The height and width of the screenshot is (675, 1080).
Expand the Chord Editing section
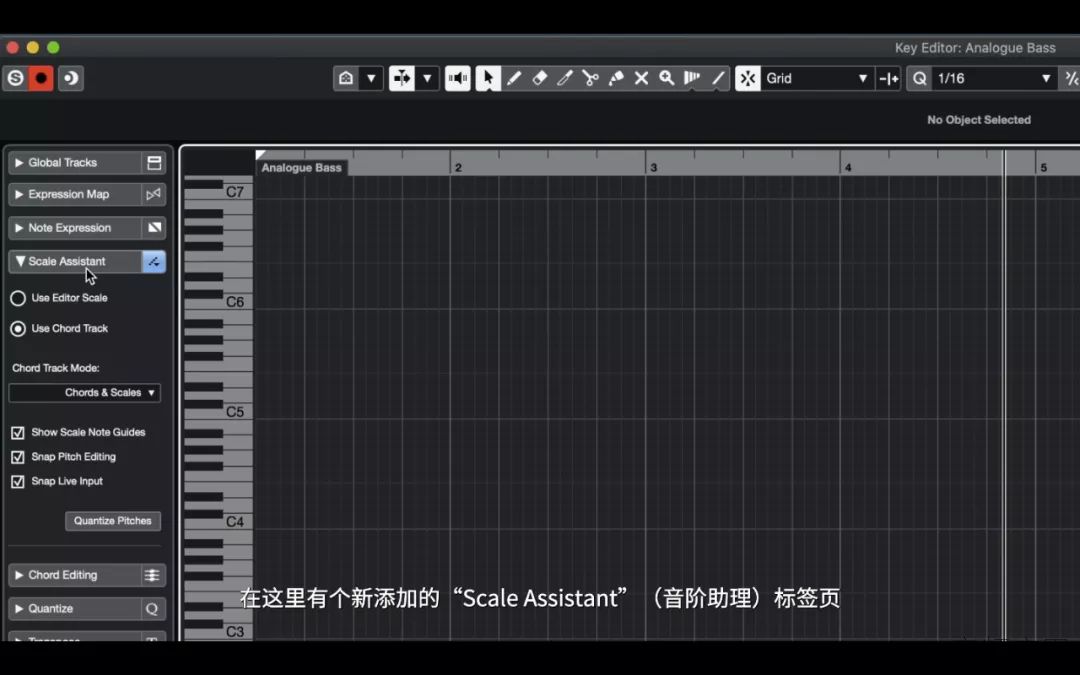74,574
